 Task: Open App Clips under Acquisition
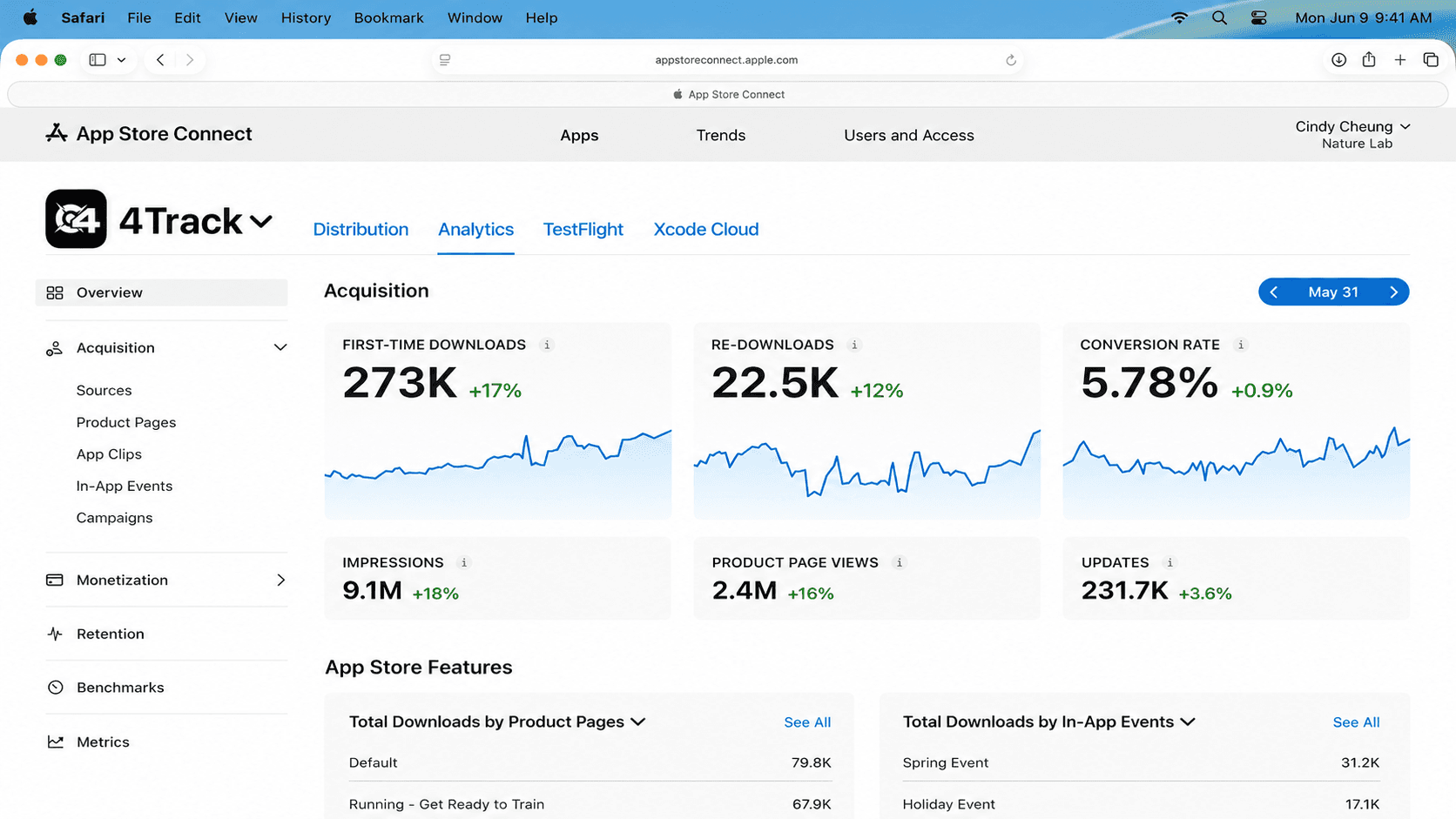coord(109,454)
